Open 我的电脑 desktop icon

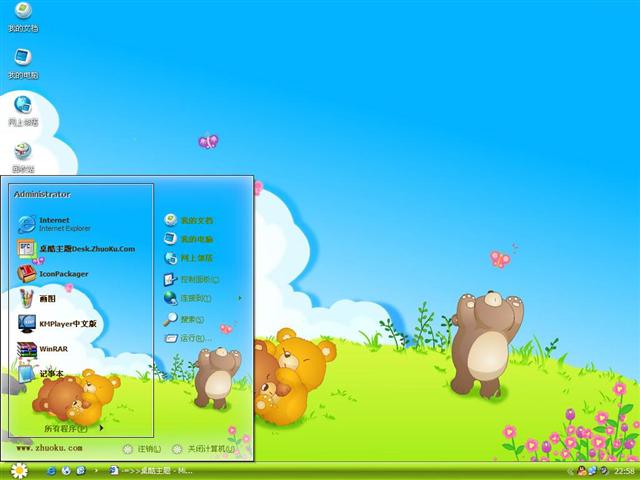click(23, 64)
